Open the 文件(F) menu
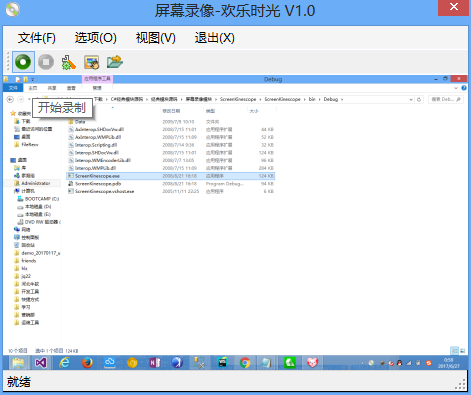The image size is (471, 395). [x=37, y=38]
